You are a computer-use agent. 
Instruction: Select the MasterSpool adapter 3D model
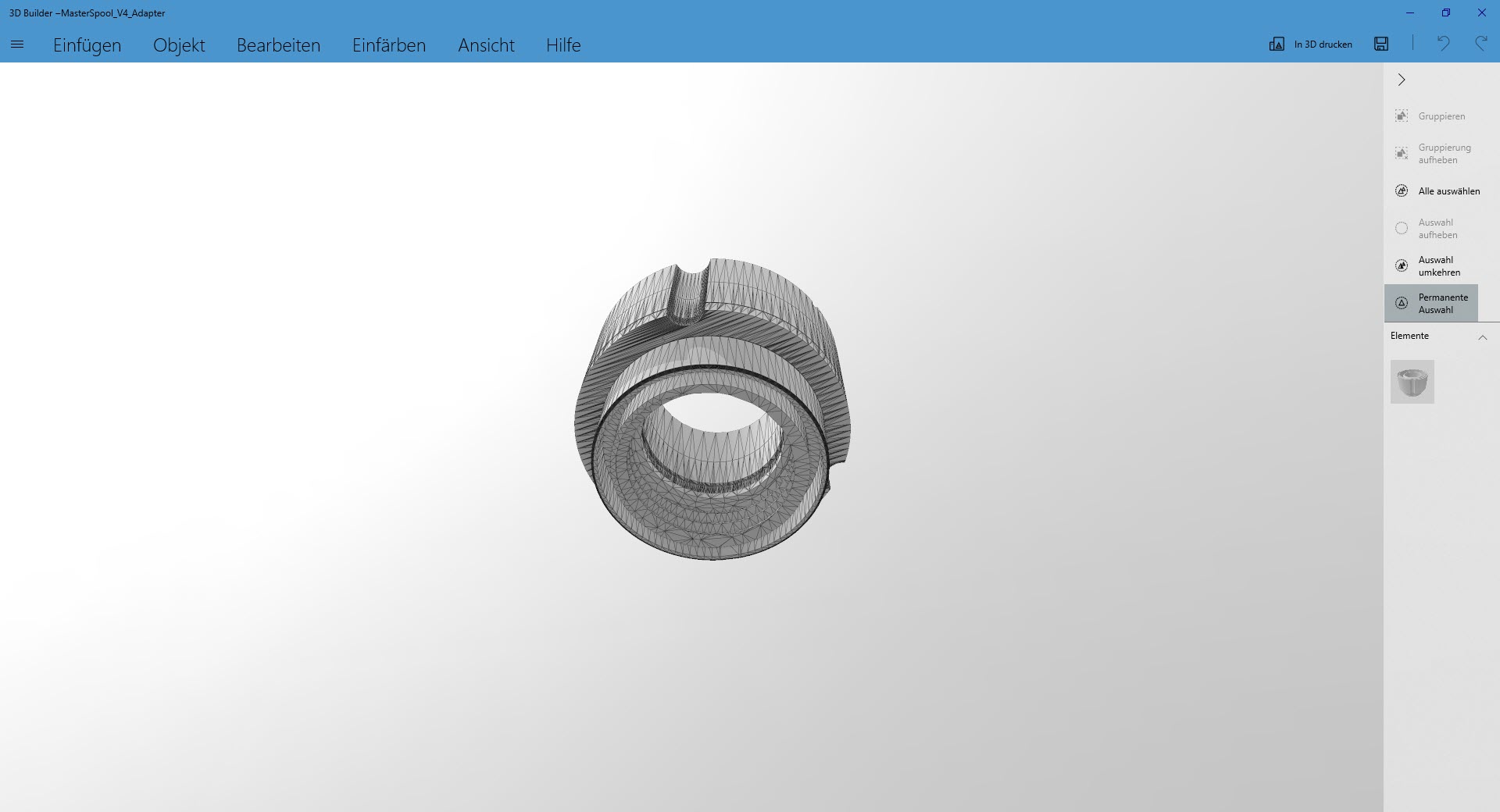click(712, 410)
